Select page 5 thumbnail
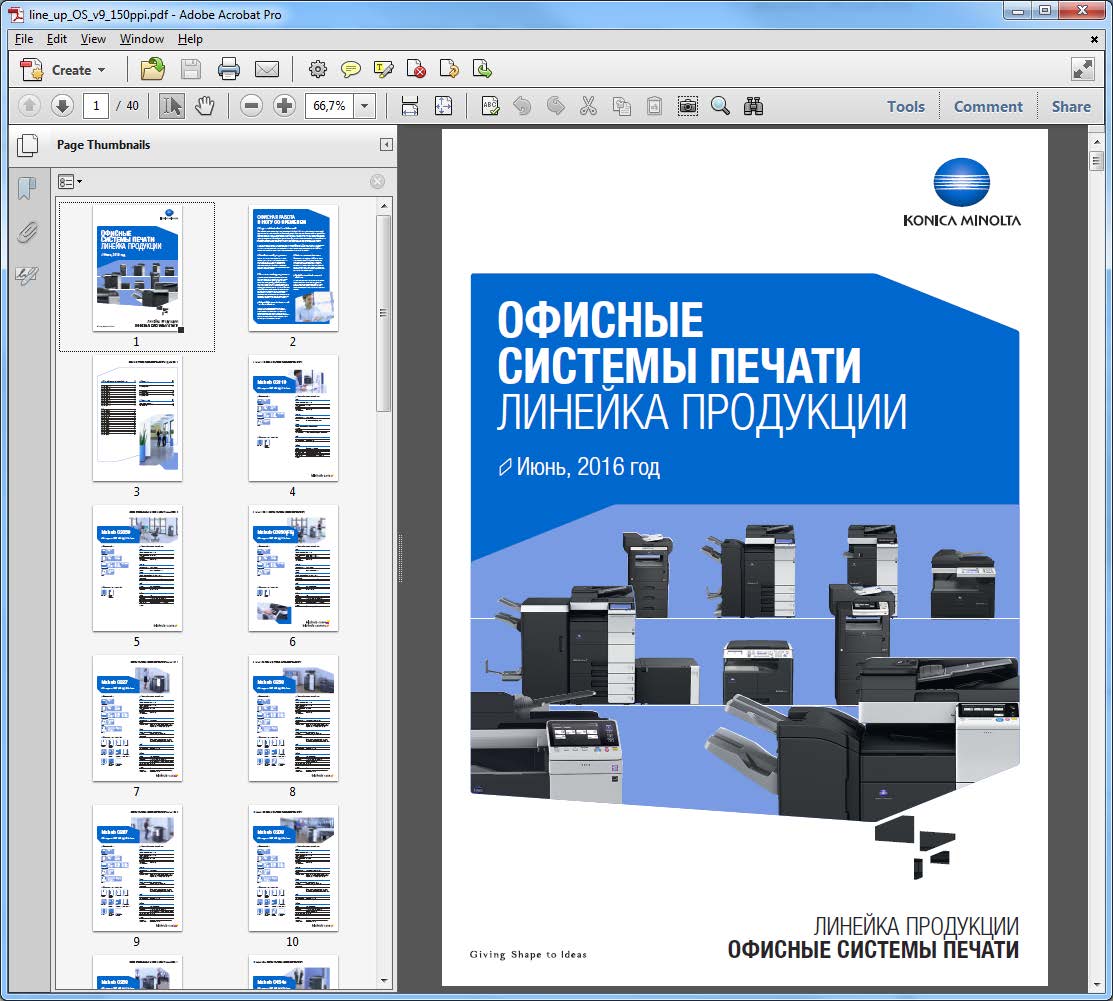1113x1001 pixels. click(x=137, y=569)
